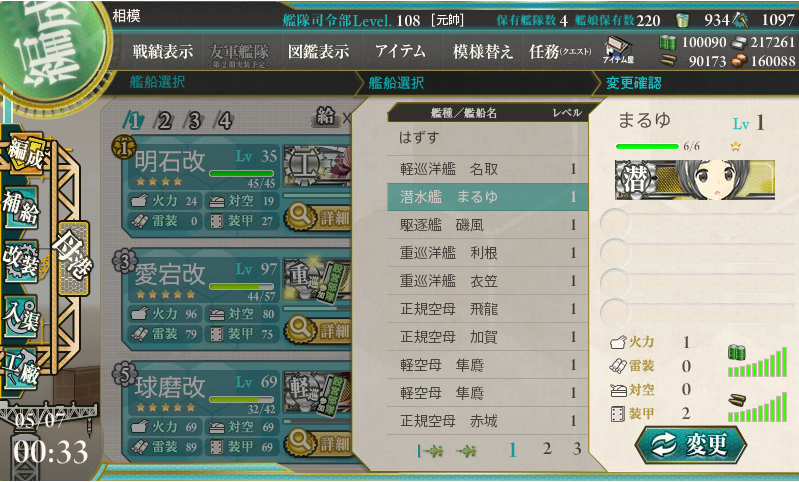Image resolution: width=799 pixels, height=482 pixels.
Task: Open the 改装 remodel icon
Action: [21, 261]
